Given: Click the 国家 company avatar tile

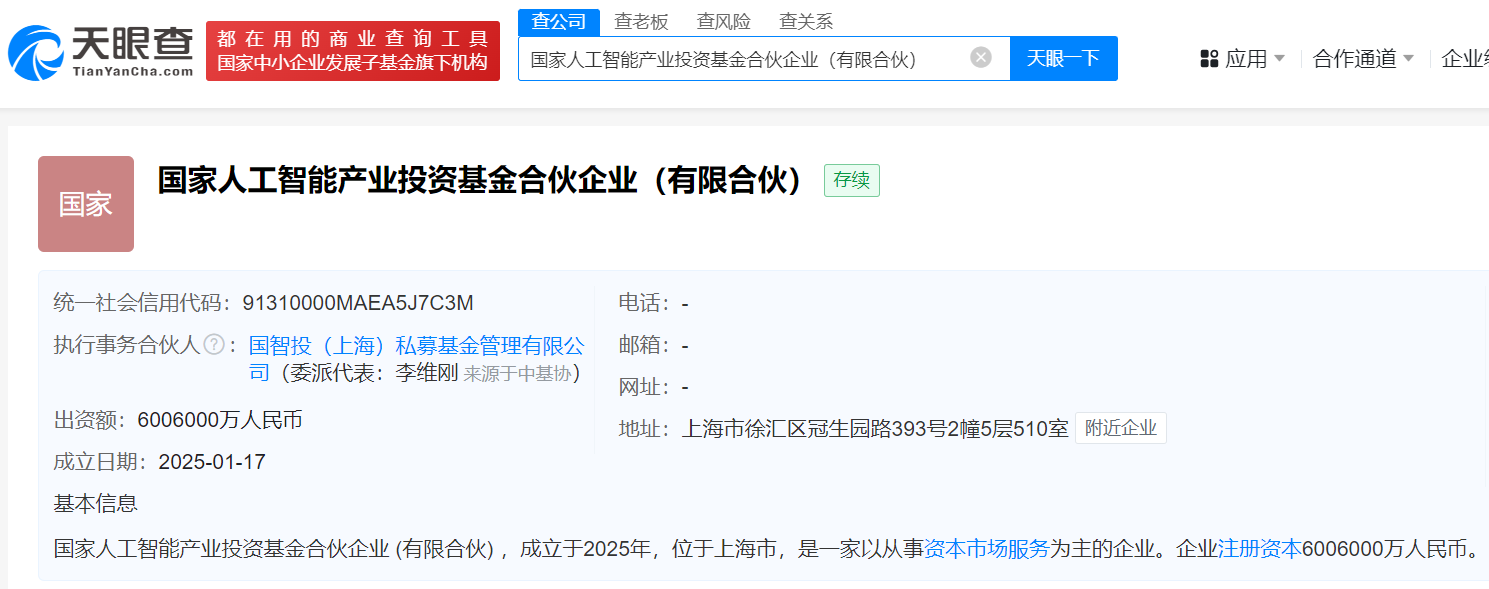Looking at the screenshot, I should [86, 204].
